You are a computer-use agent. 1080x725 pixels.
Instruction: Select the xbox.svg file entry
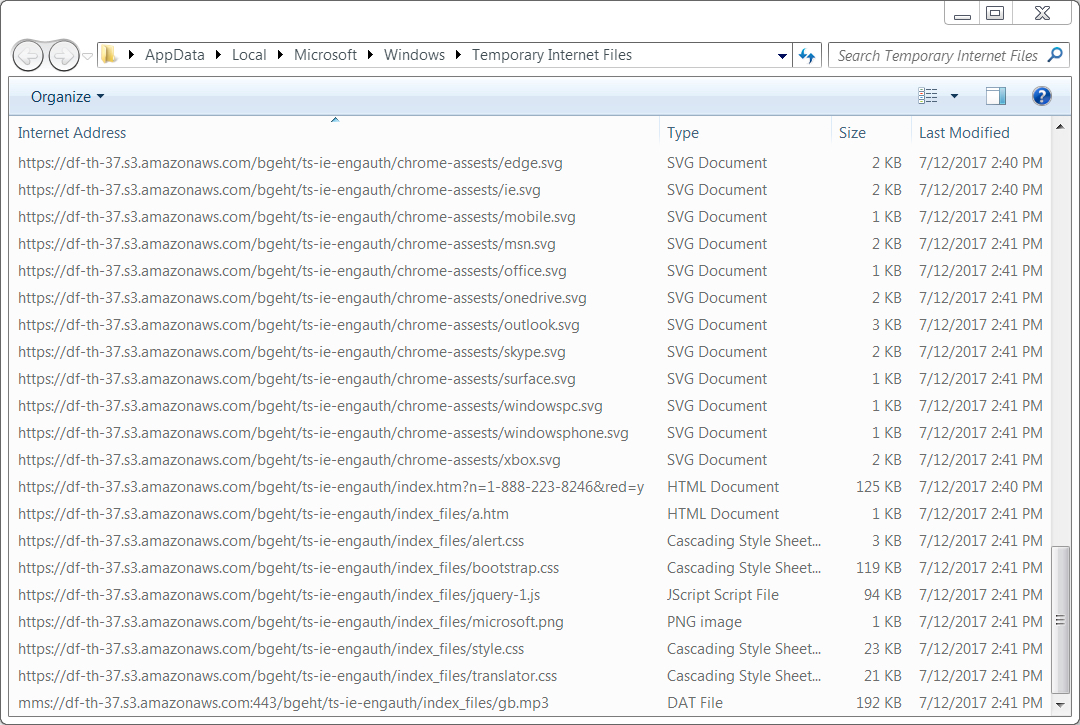point(530,460)
